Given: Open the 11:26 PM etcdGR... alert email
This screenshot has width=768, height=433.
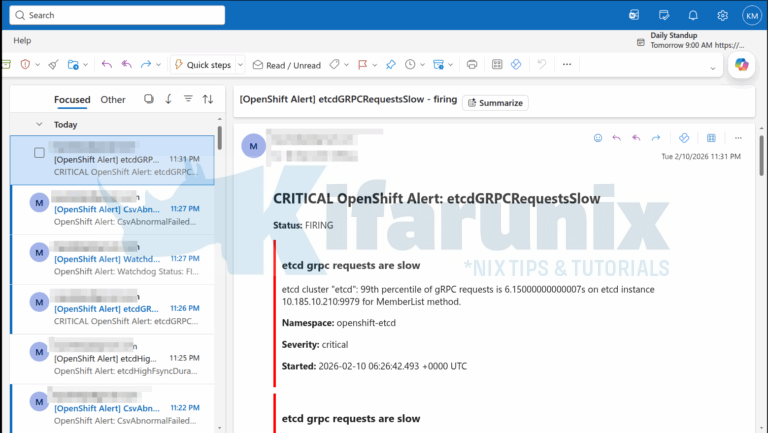Looking at the screenshot, I should 113,309.
